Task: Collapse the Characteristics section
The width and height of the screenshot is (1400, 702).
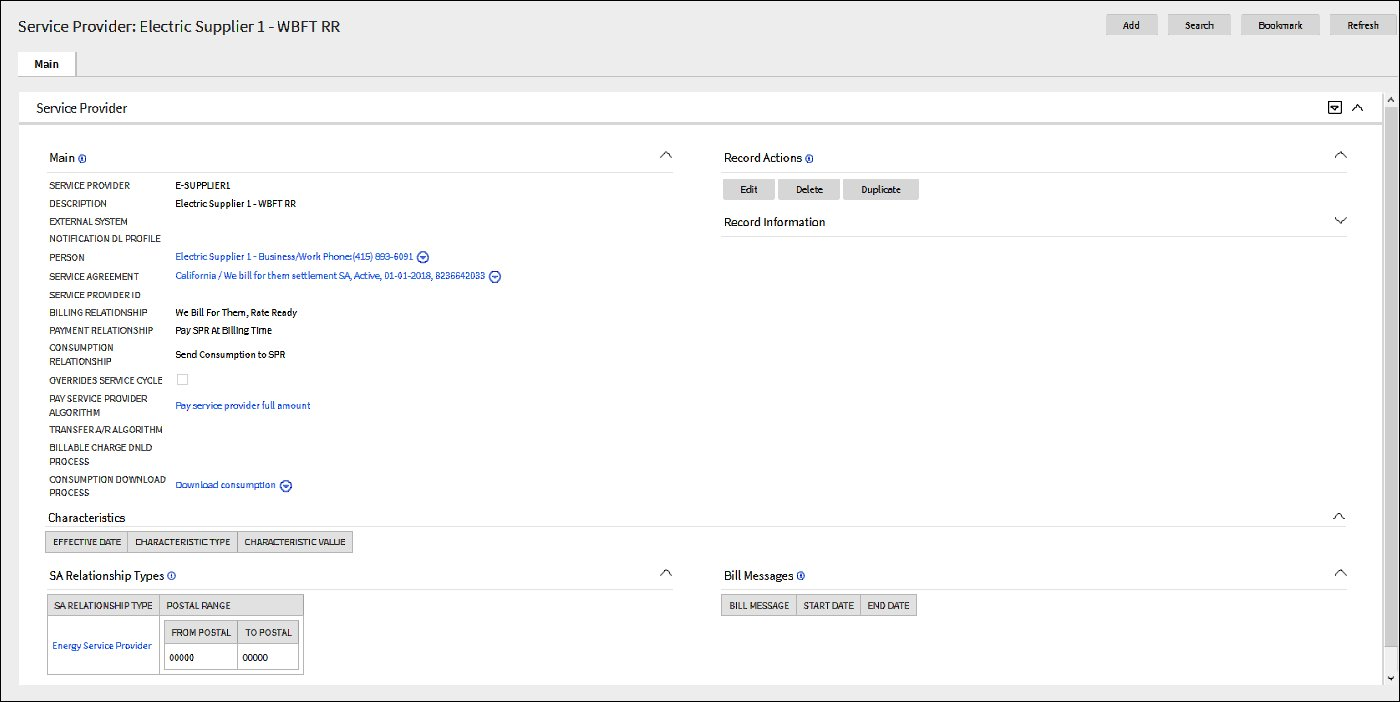Action: click(x=1340, y=516)
